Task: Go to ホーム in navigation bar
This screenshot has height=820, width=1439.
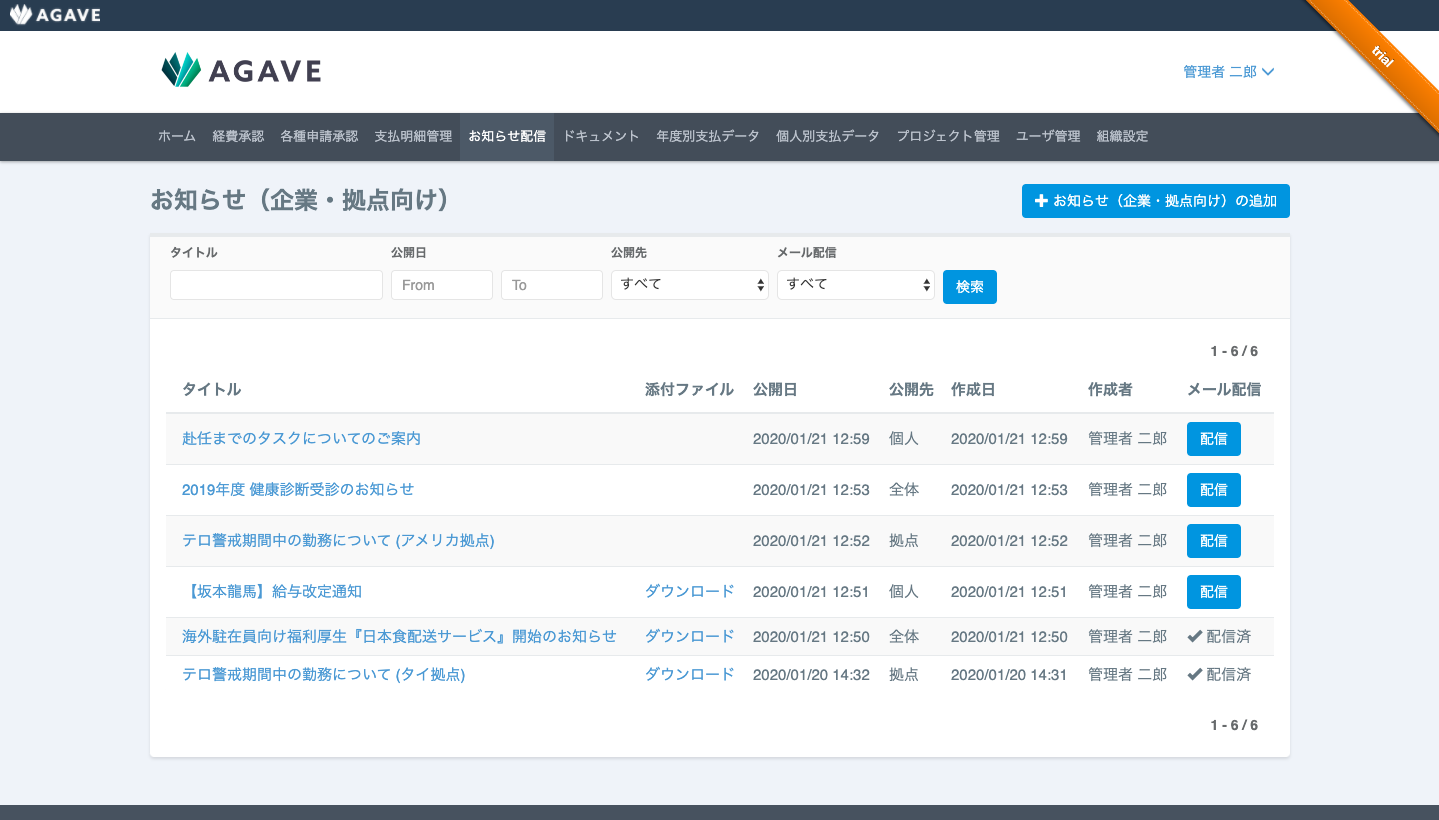Action: 177,136
